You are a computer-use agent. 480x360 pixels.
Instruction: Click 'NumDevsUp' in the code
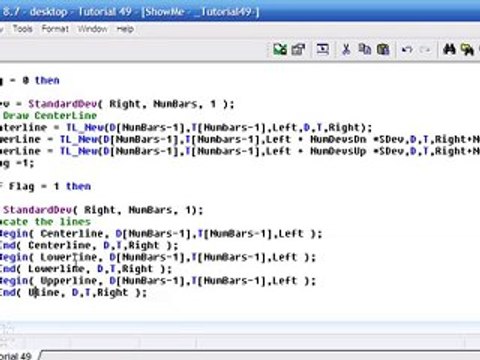point(338,151)
